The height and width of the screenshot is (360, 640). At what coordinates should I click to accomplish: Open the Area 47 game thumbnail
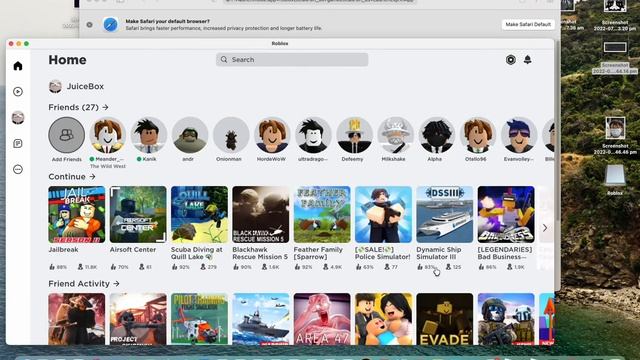(x=322, y=319)
